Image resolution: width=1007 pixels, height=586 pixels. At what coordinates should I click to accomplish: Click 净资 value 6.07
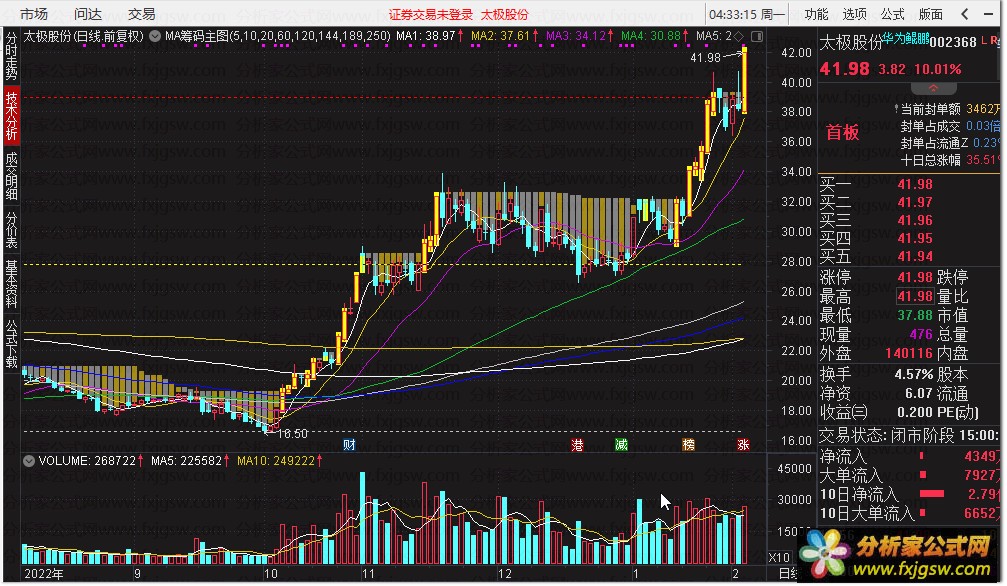coord(919,393)
